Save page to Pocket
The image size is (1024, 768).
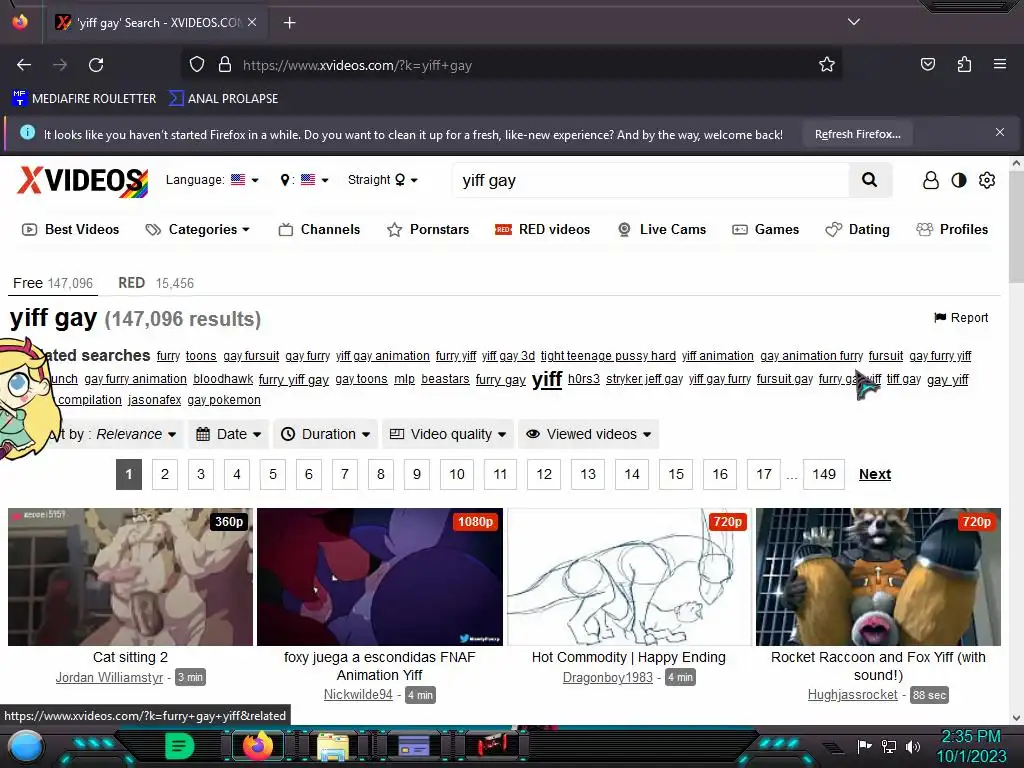(927, 64)
